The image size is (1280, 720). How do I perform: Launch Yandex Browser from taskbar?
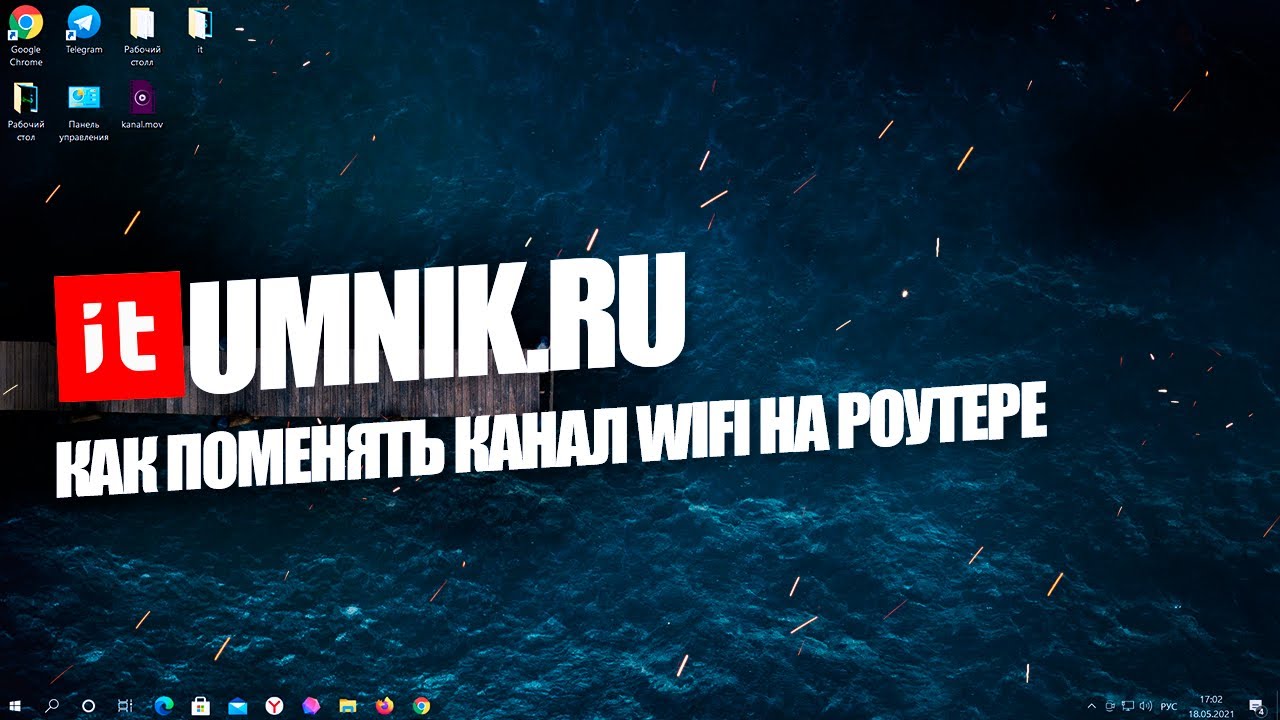tap(274, 706)
